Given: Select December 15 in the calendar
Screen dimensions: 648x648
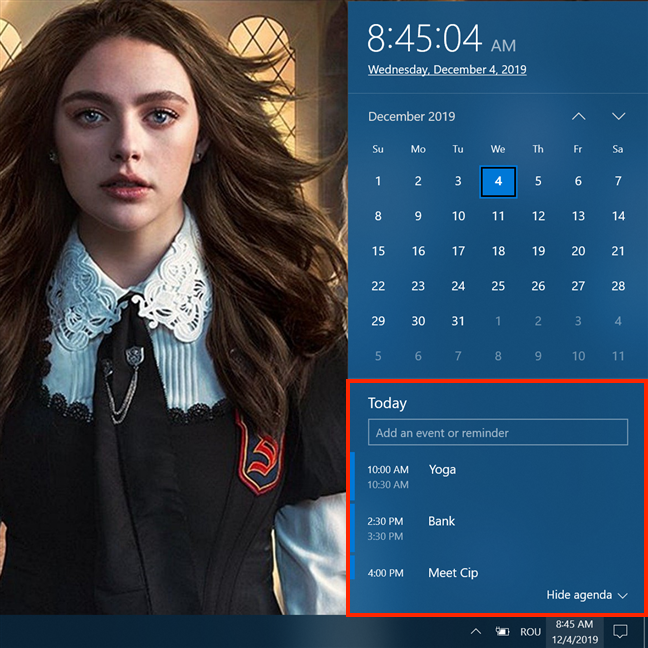Looking at the screenshot, I should [378, 251].
